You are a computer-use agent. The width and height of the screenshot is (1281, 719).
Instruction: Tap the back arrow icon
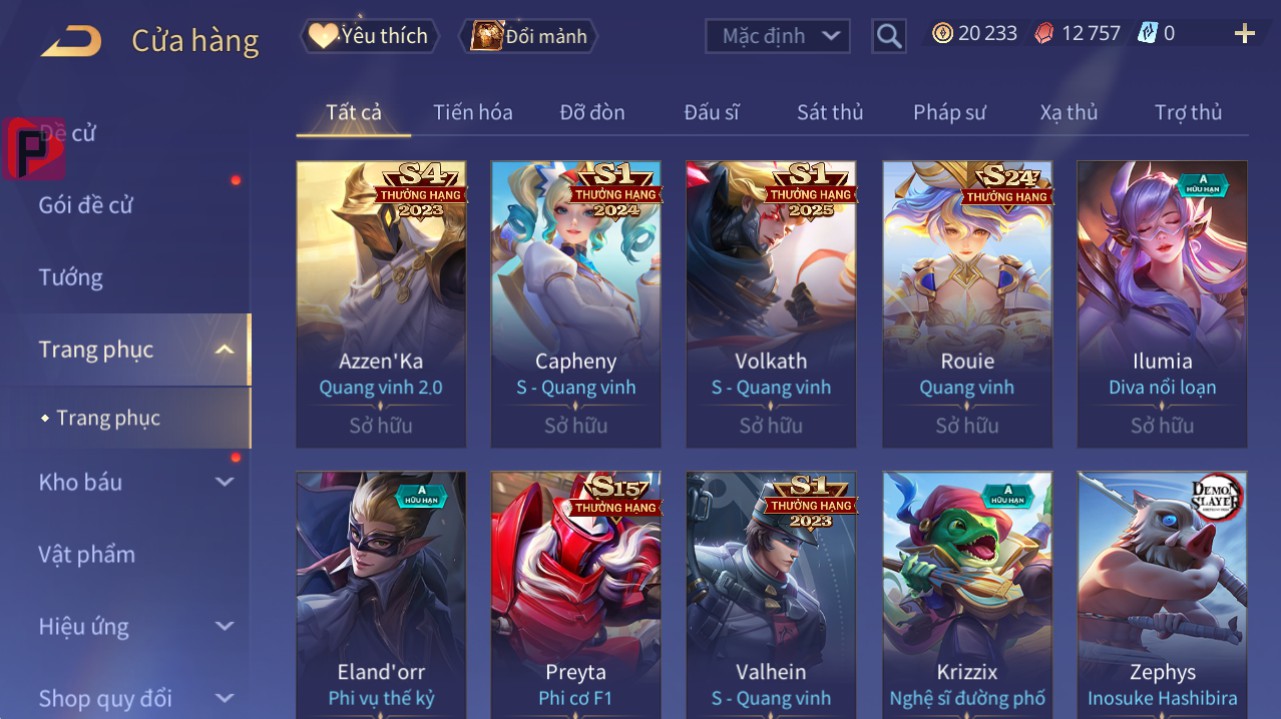point(71,41)
